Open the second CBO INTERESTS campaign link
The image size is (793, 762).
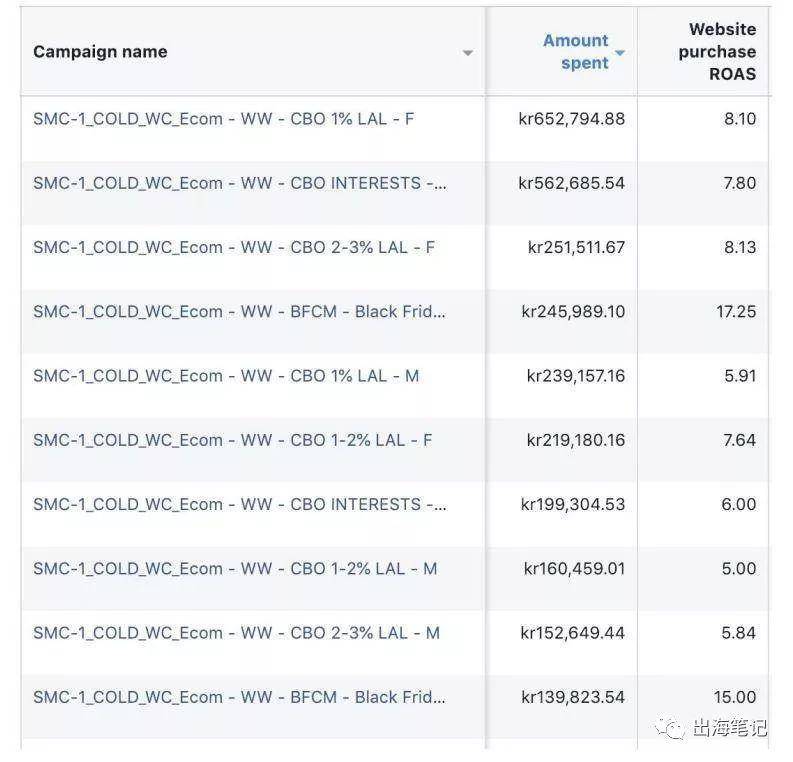[240, 504]
